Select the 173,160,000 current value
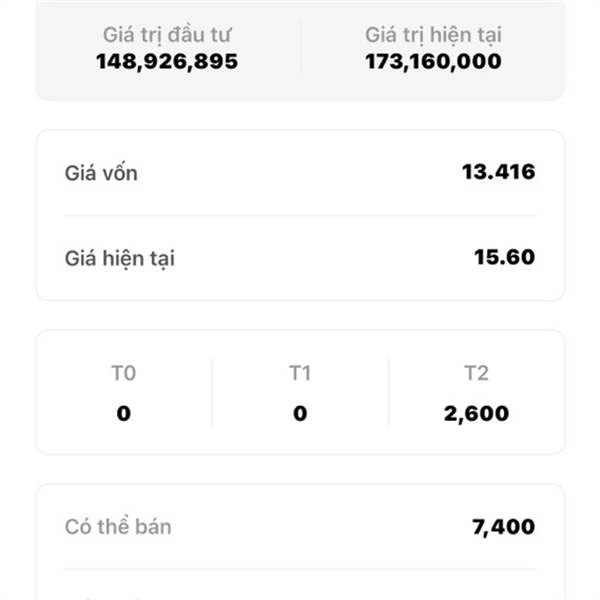 click(433, 61)
